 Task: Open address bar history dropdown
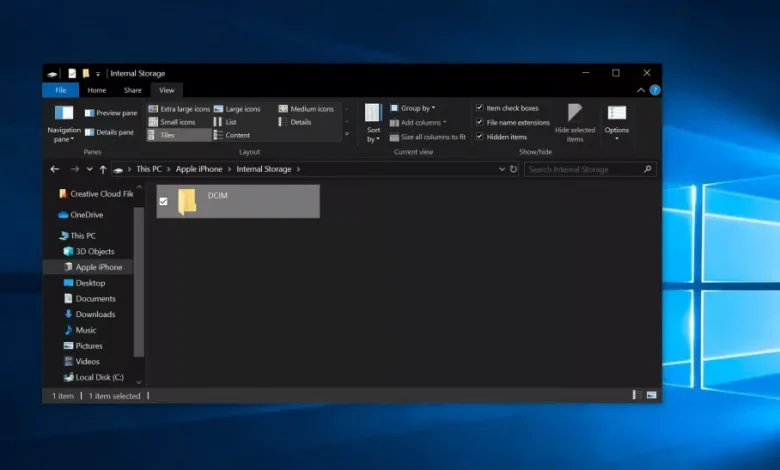pyautogui.click(x=502, y=169)
